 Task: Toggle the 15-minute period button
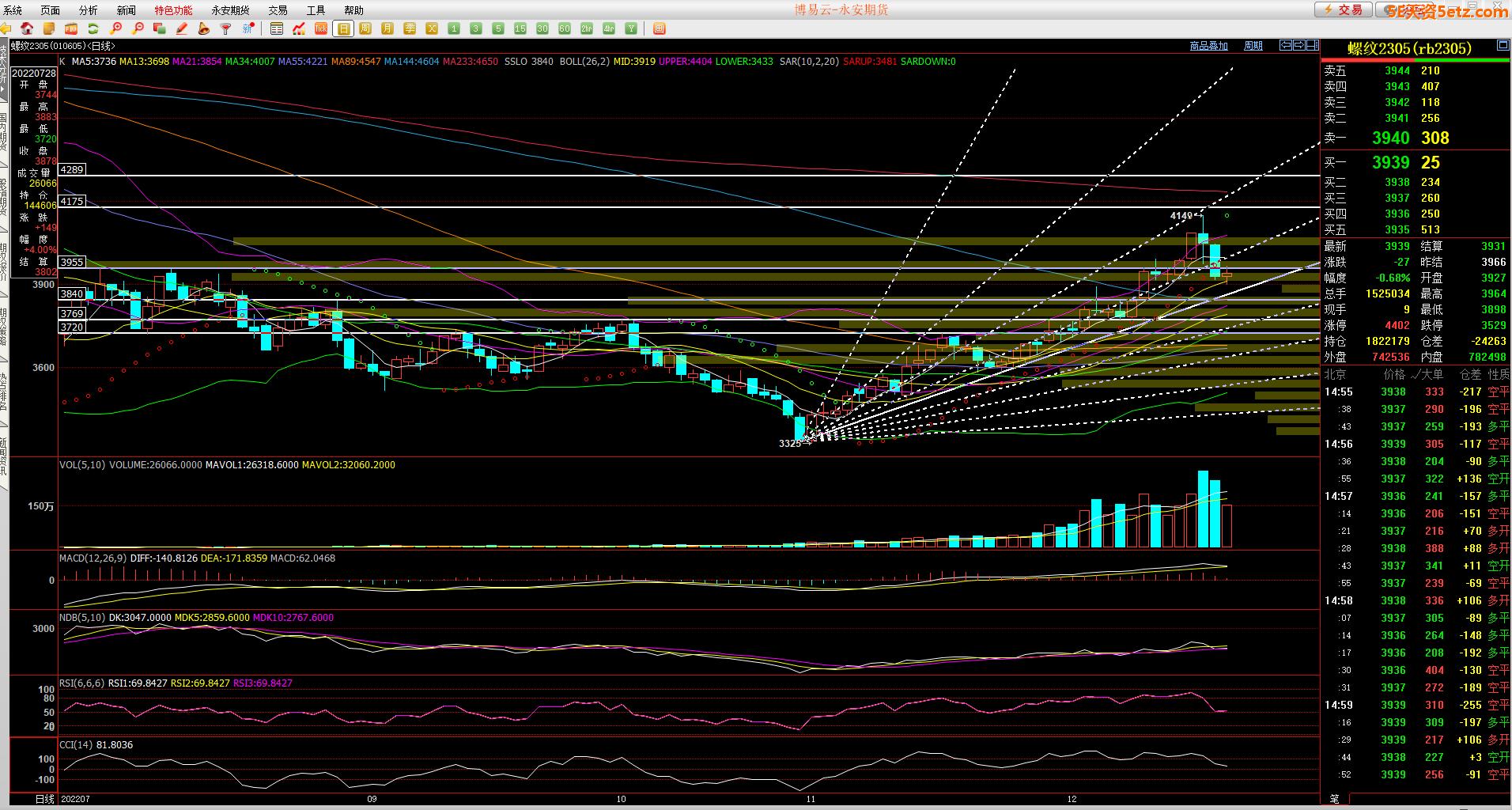pyautogui.click(x=520, y=28)
